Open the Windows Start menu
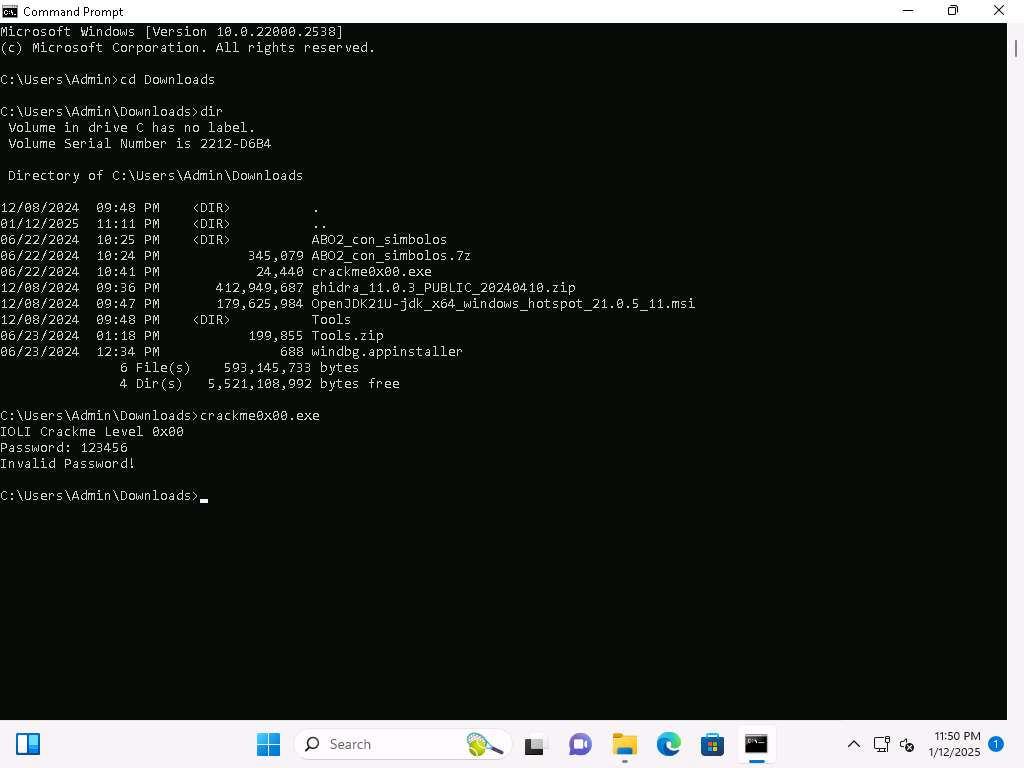Image resolution: width=1024 pixels, height=768 pixels. pyautogui.click(x=268, y=744)
